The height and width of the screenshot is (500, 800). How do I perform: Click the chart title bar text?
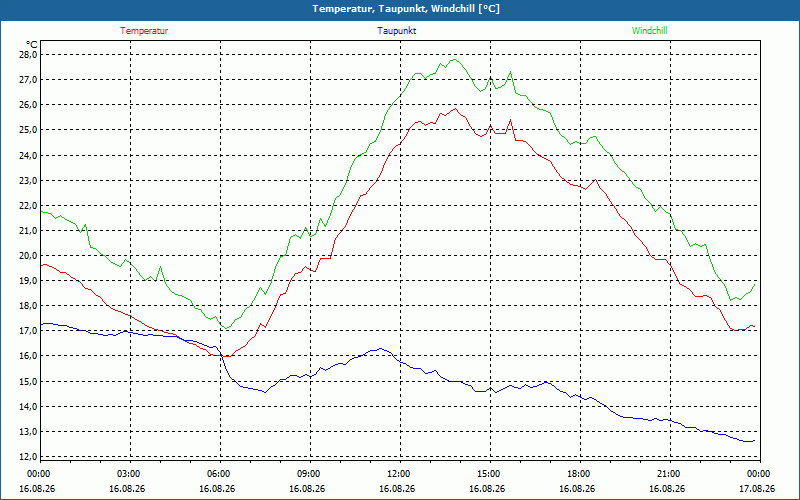(x=406, y=9)
